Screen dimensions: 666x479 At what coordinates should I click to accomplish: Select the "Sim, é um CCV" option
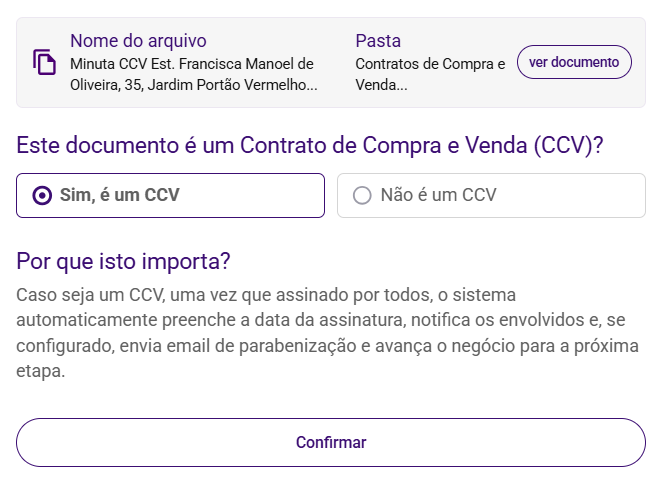click(x=170, y=195)
